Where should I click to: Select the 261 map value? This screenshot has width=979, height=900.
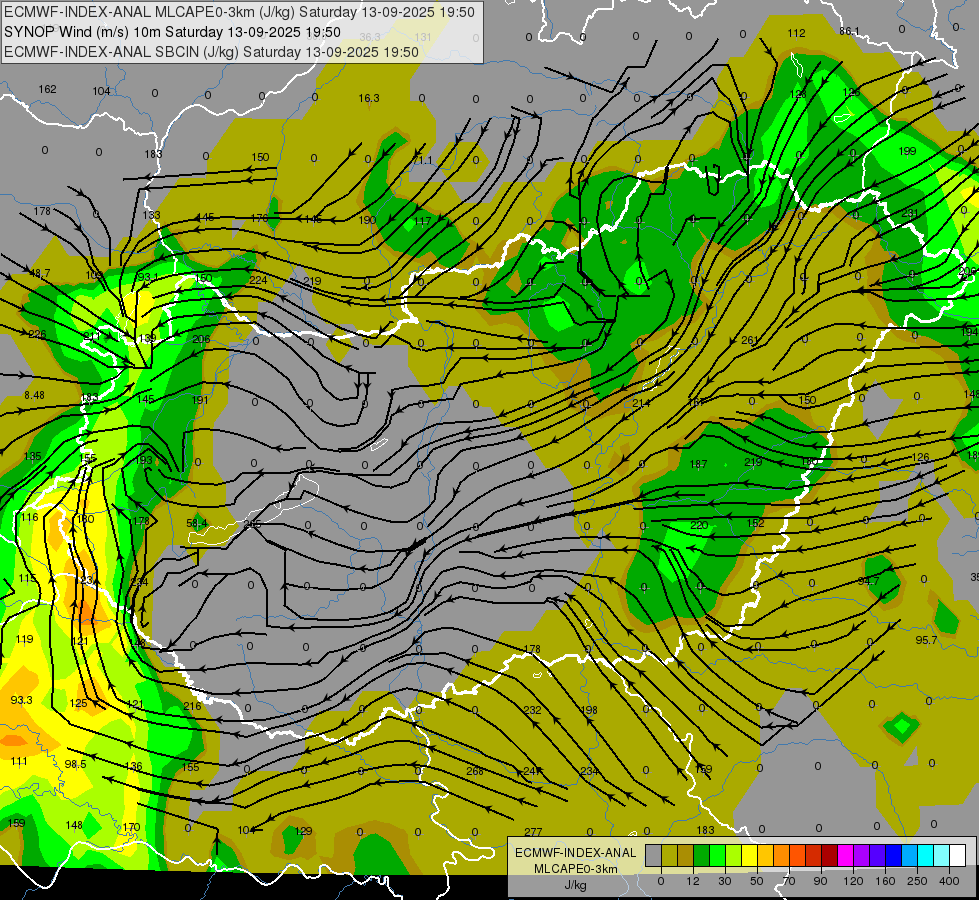[x=749, y=340]
